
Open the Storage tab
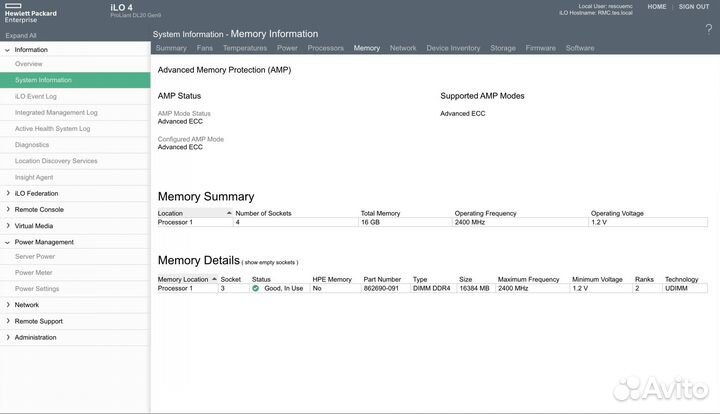tap(503, 48)
